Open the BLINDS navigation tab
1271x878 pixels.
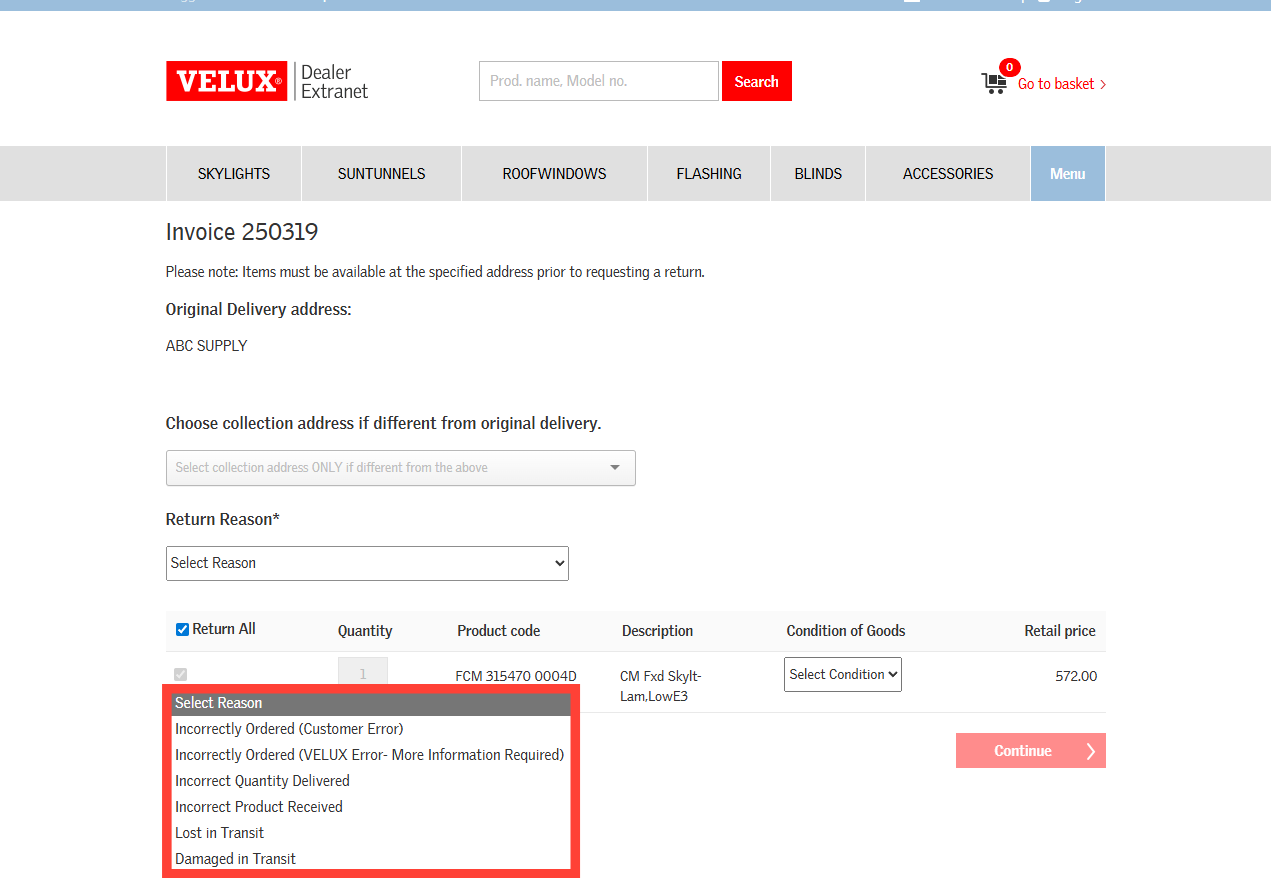(818, 174)
